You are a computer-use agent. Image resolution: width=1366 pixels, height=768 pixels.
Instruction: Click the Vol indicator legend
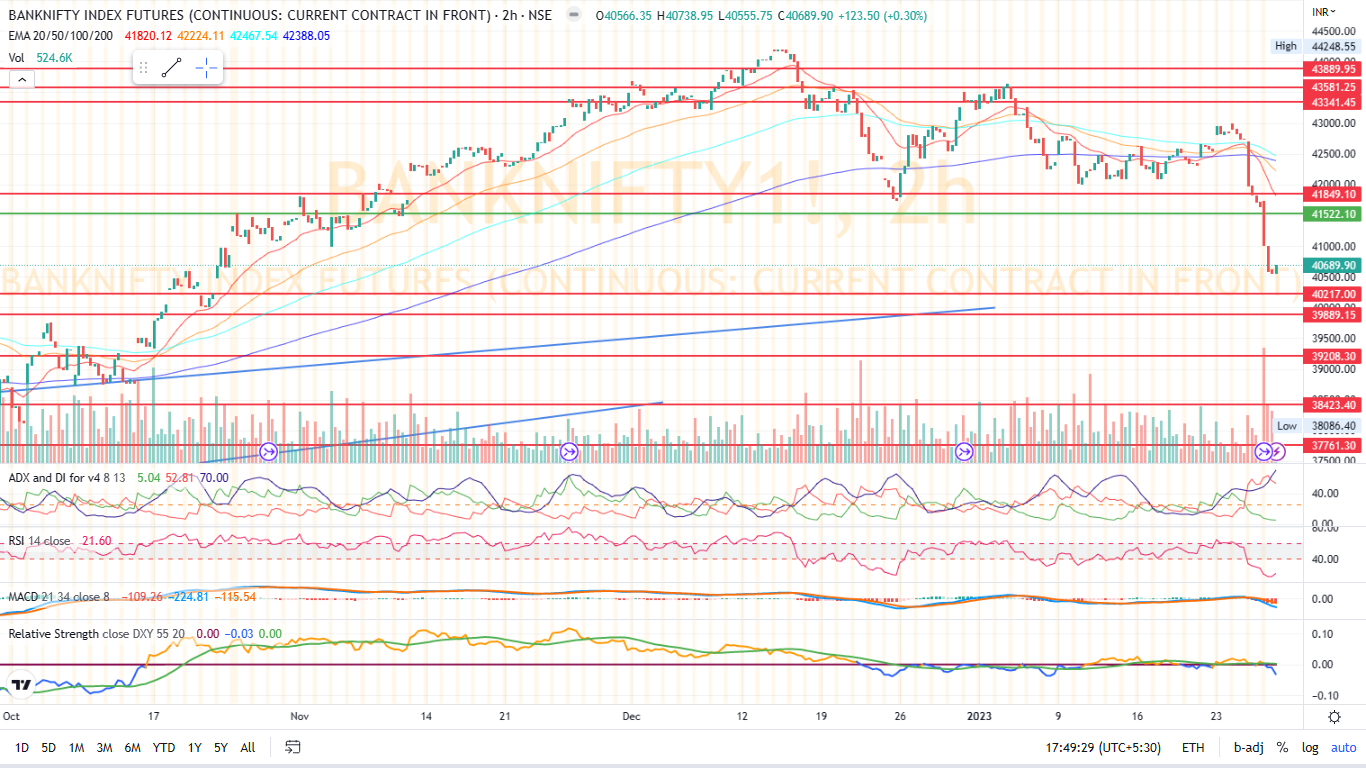pyautogui.click(x=16, y=58)
